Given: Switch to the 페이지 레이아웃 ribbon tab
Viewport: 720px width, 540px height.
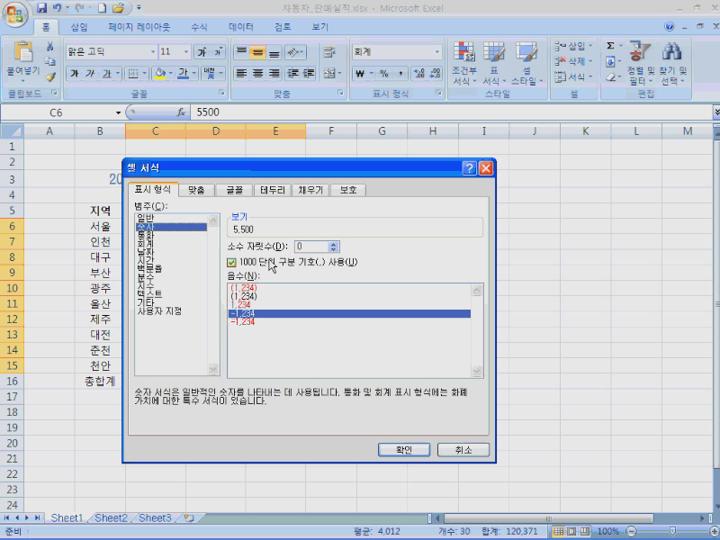Looking at the screenshot, I should click(139, 27).
